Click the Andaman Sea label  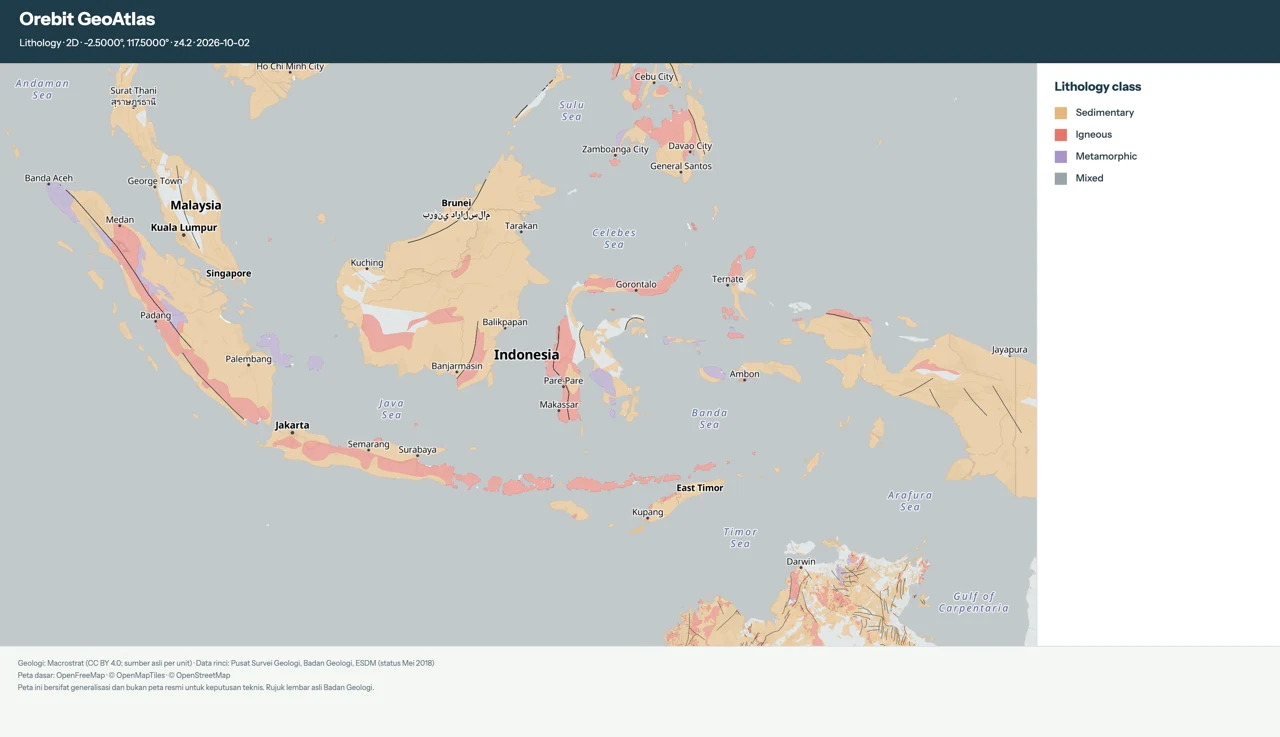tap(42, 89)
